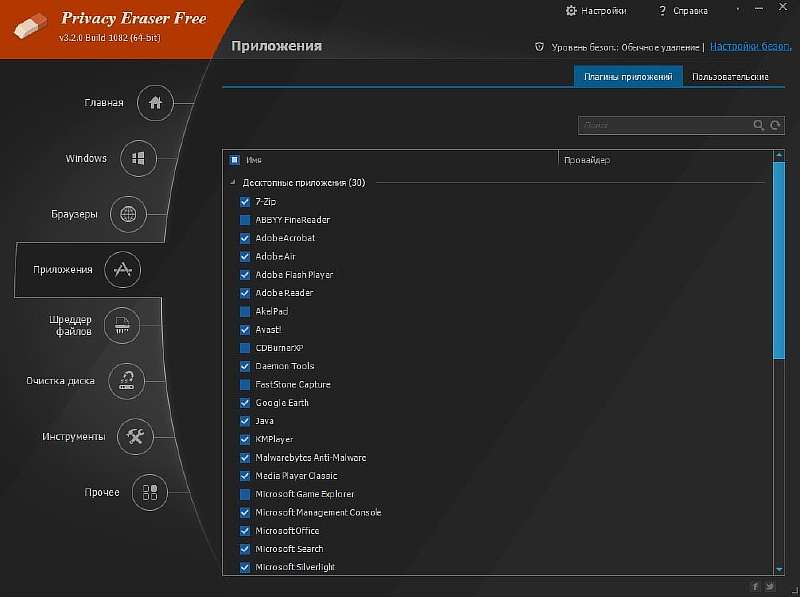Open the Справка help menu
The image size is (800, 597).
click(683, 11)
